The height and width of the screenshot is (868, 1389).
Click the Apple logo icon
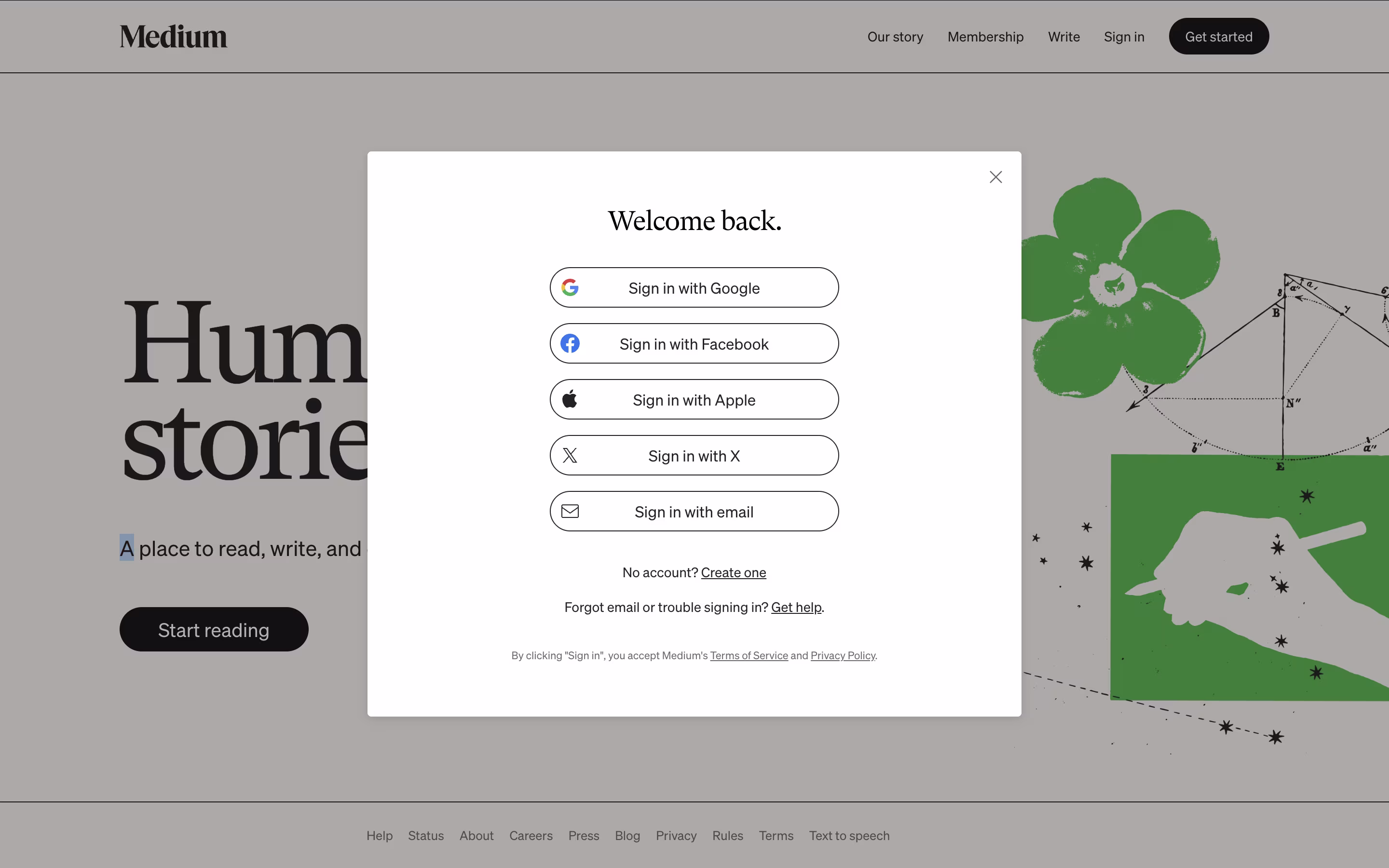click(x=570, y=399)
